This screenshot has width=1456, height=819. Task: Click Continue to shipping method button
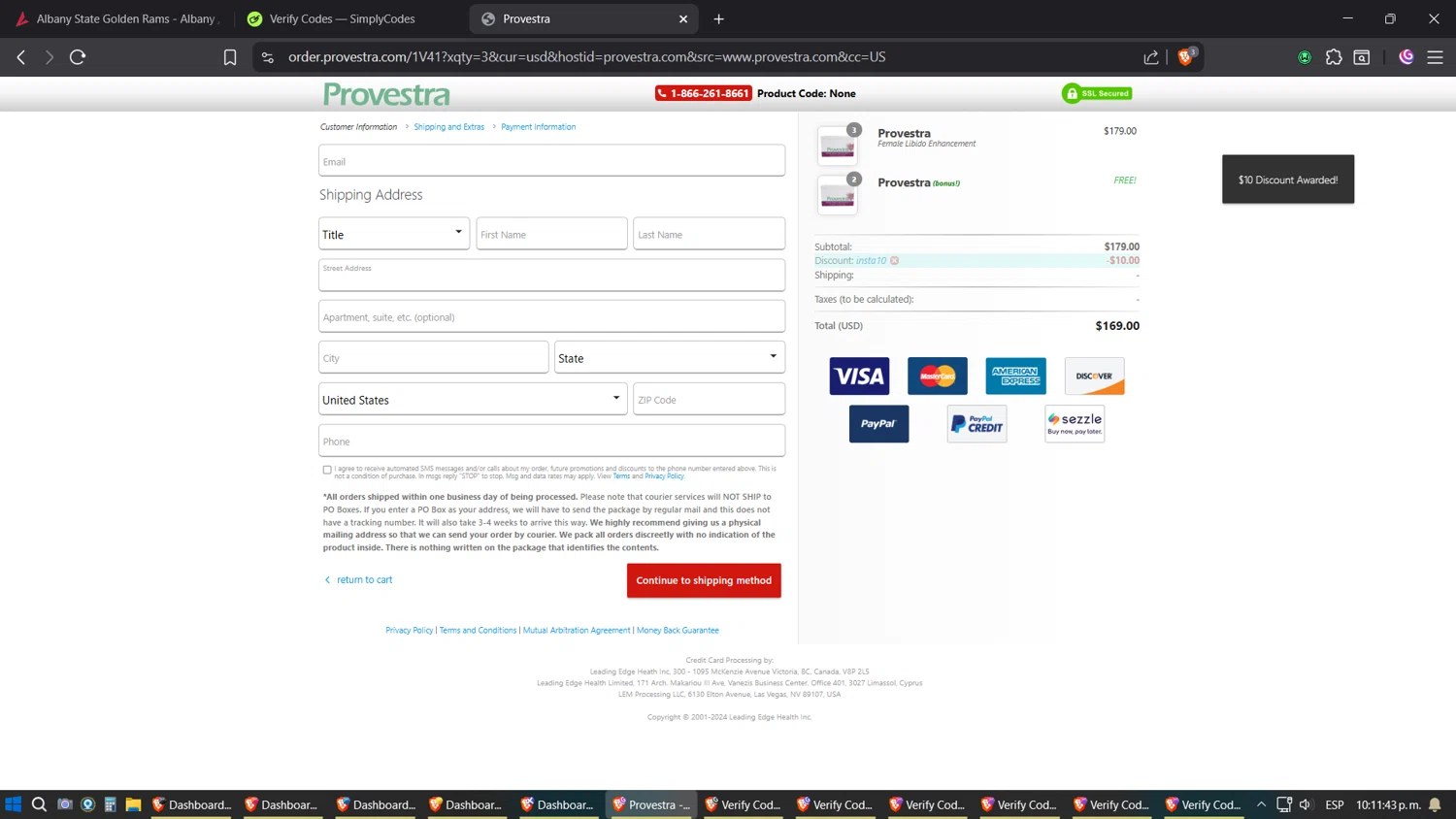tap(704, 580)
